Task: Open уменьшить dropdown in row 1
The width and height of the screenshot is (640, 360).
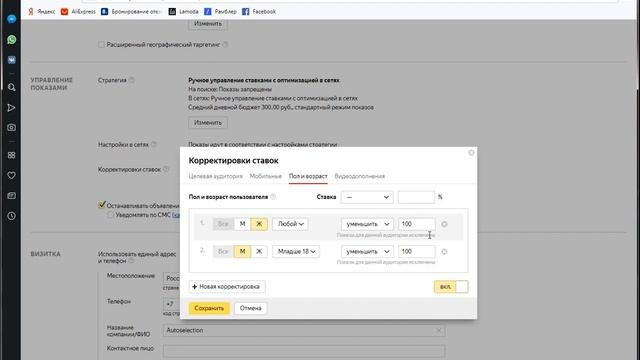Action: coord(367,224)
